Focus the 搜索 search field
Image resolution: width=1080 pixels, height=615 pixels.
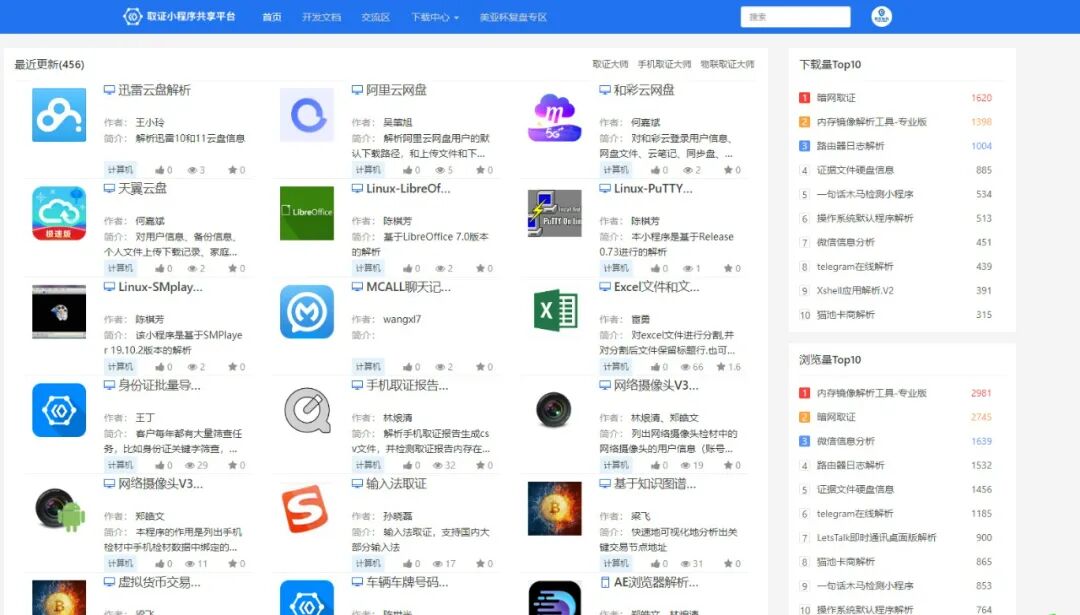796,17
